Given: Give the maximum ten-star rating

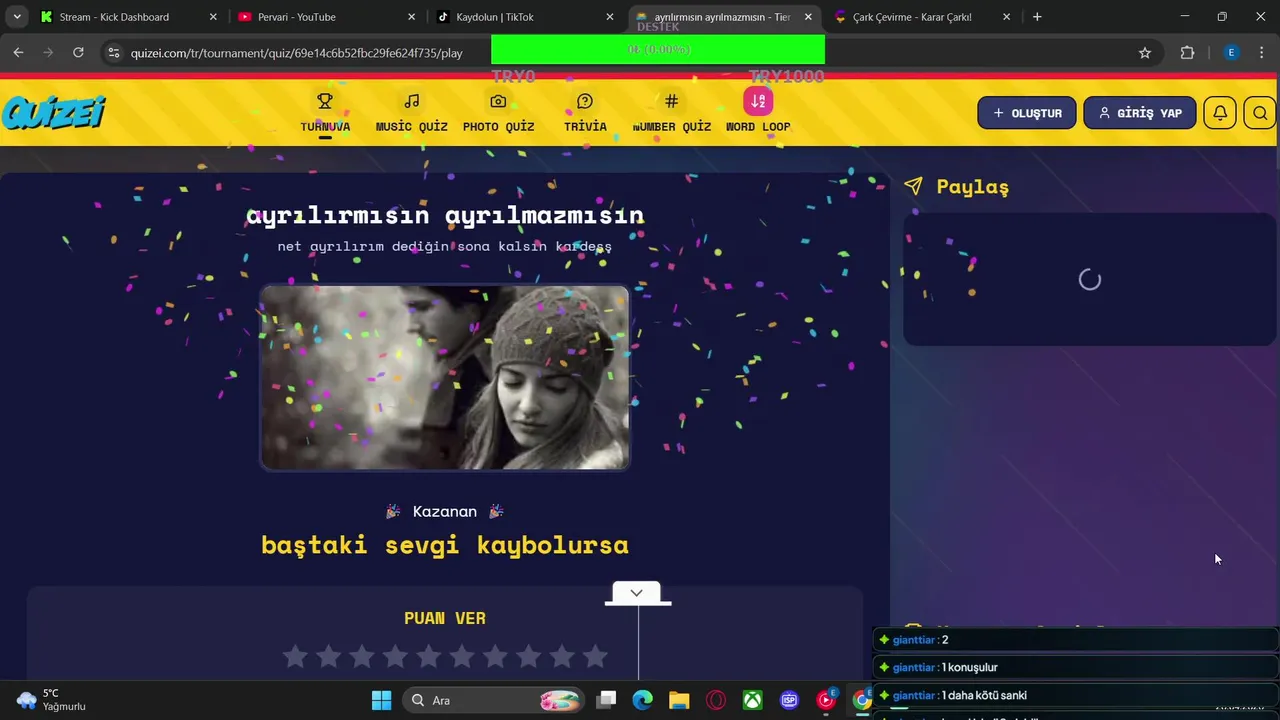Looking at the screenshot, I should 595,656.
